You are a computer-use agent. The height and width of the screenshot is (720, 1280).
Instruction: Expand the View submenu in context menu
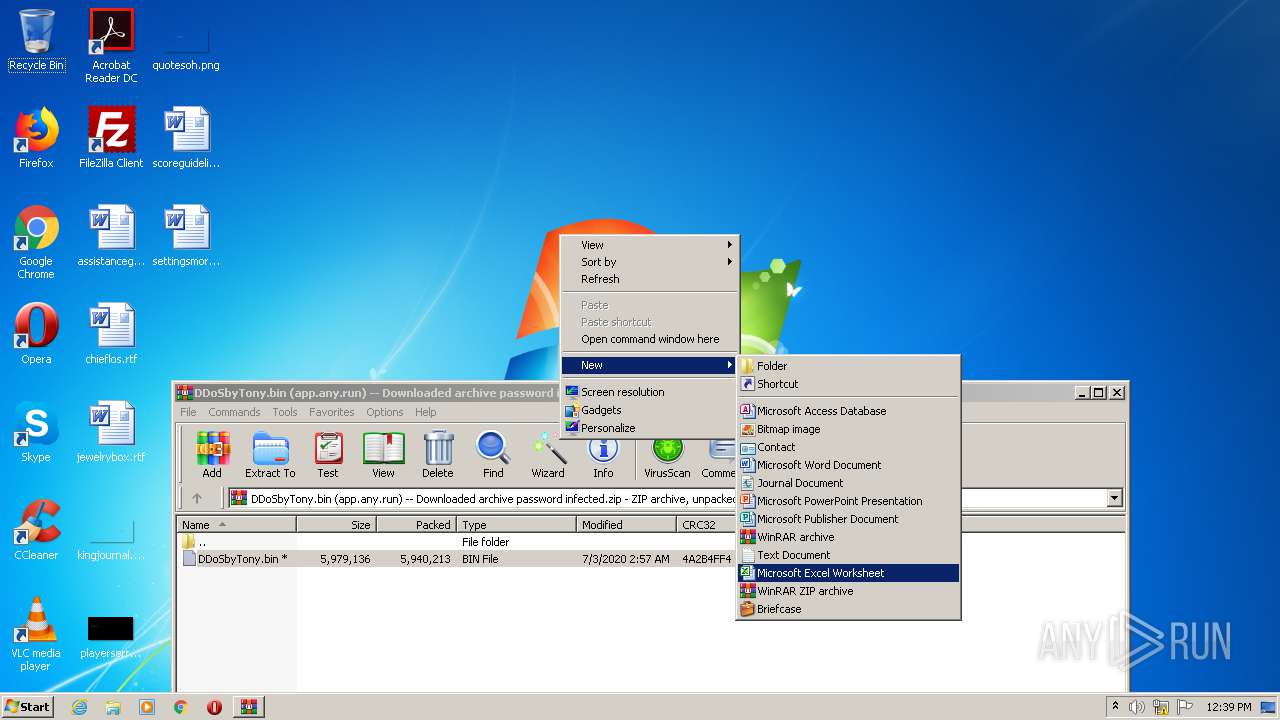click(649, 245)
